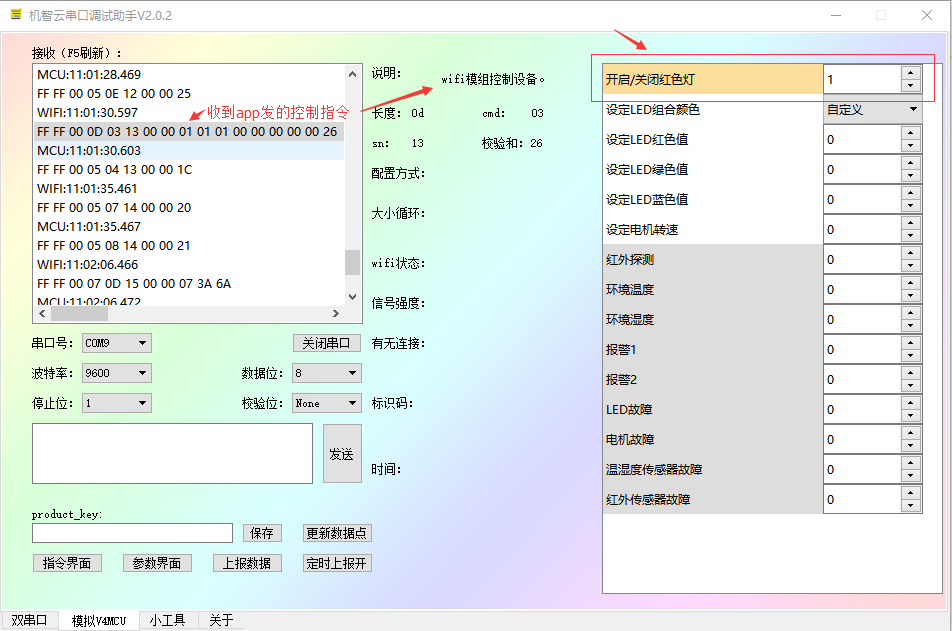
Task: Click the 更新数据点 update datapoints button
Action: (x=336, y=533)
